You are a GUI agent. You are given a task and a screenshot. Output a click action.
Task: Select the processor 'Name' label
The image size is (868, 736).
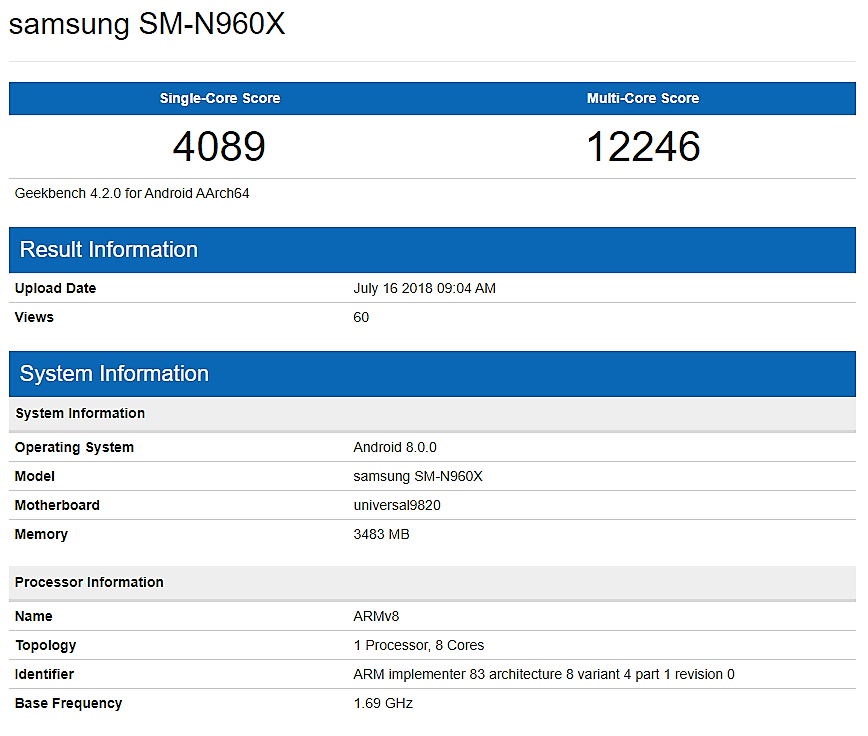point(33,616)
